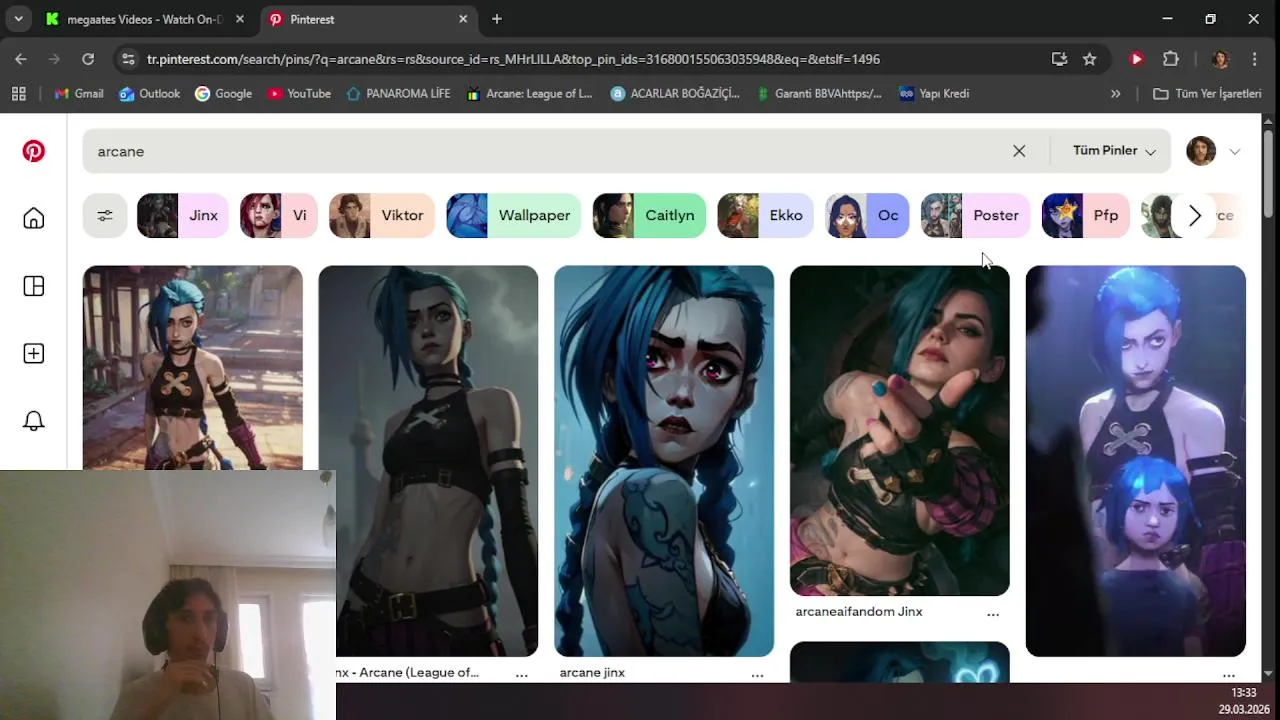Open the Chrome profile avatar

[x=1220, y=59]
